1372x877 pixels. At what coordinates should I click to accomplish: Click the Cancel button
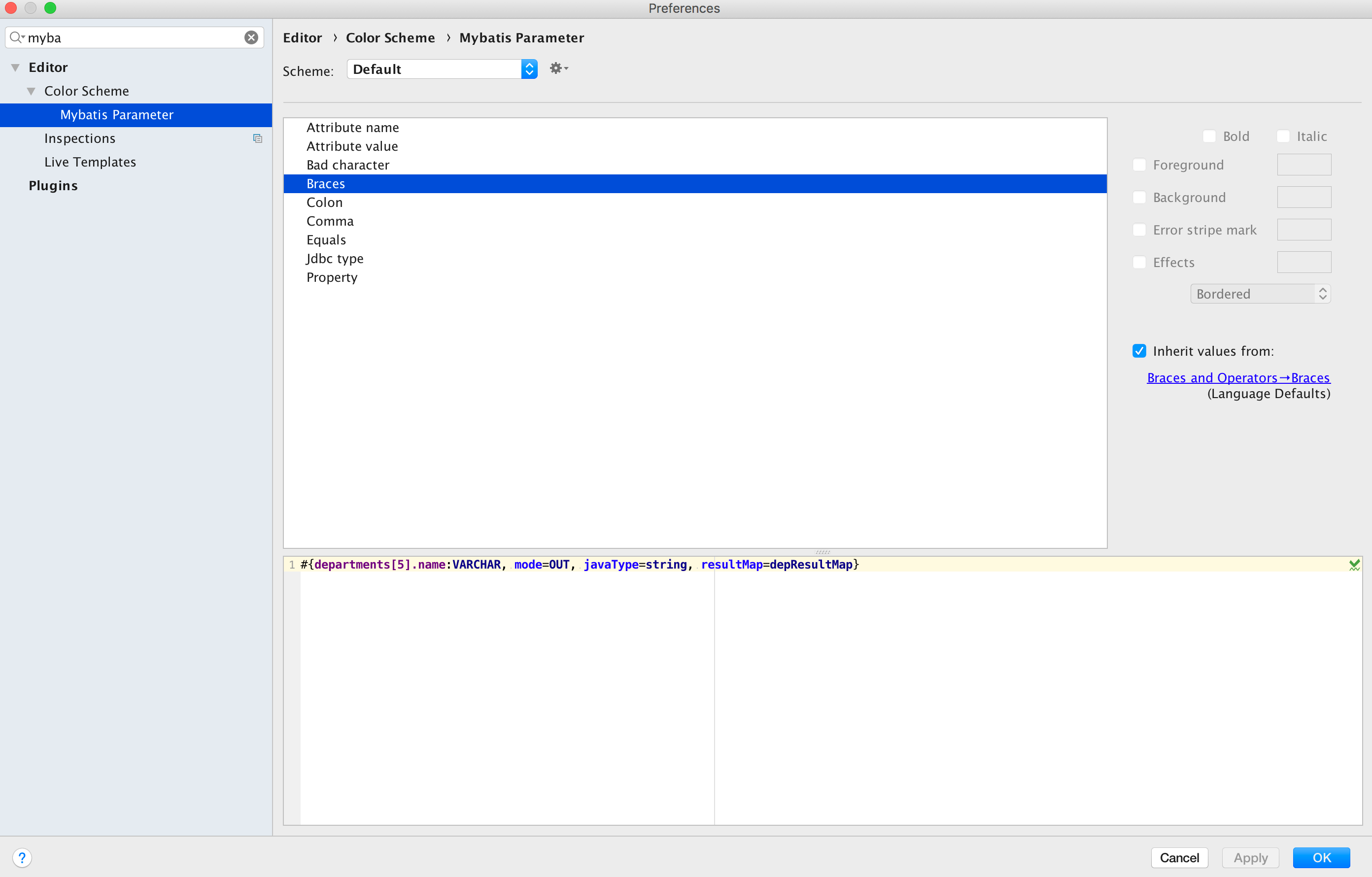click(x=1179, y=858)
